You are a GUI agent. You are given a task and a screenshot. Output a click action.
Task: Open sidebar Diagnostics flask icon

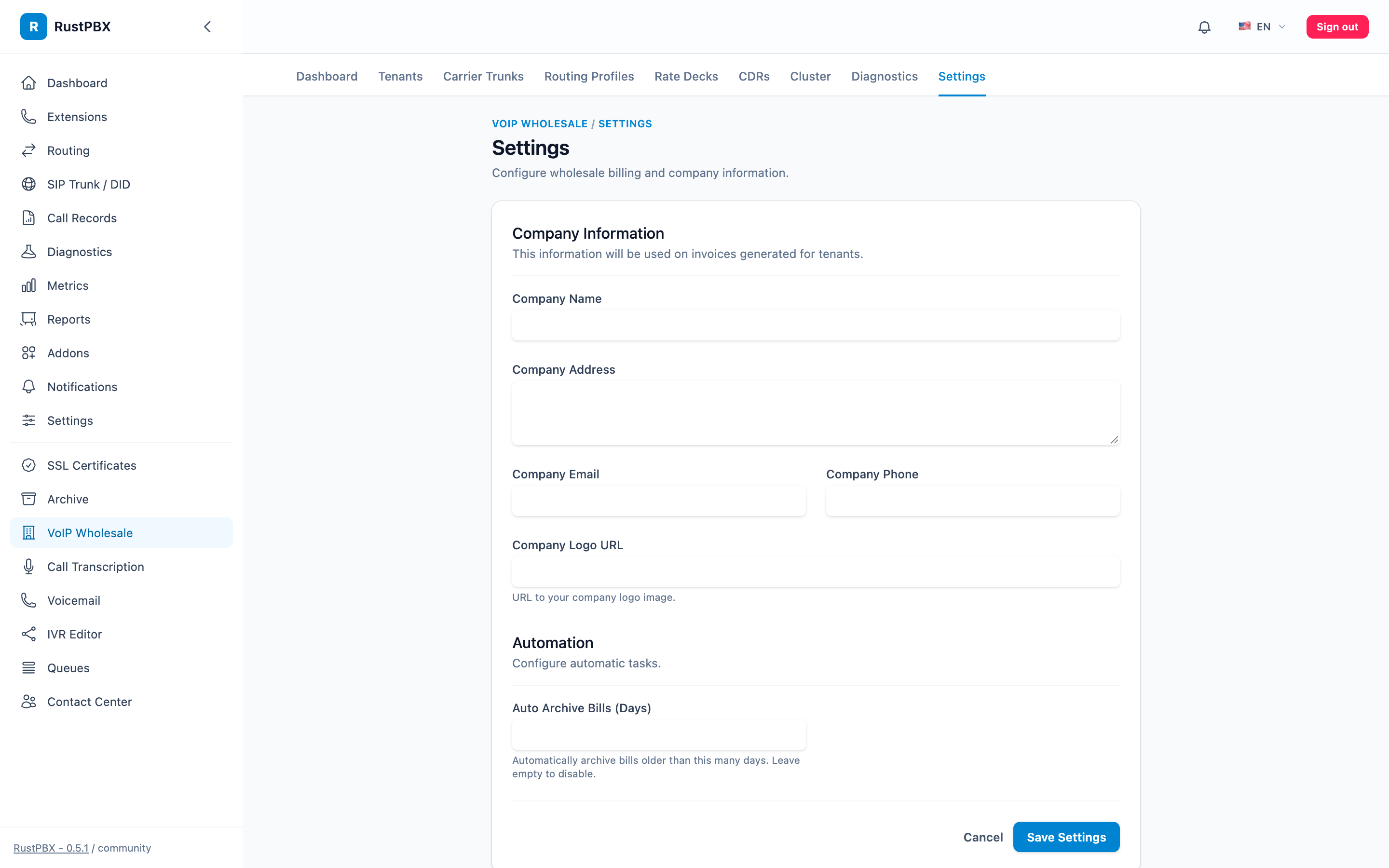coord(29,251)
